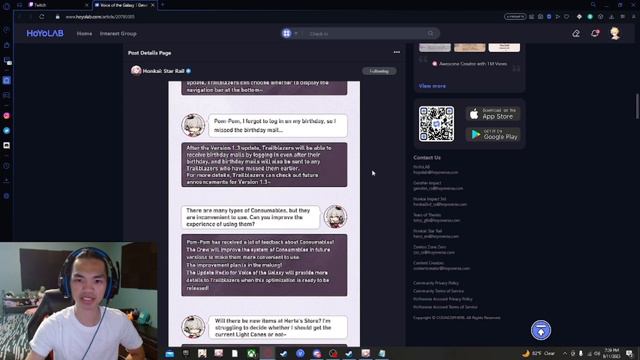Click the Community Privacy Policy link

[x=436, y=283]
